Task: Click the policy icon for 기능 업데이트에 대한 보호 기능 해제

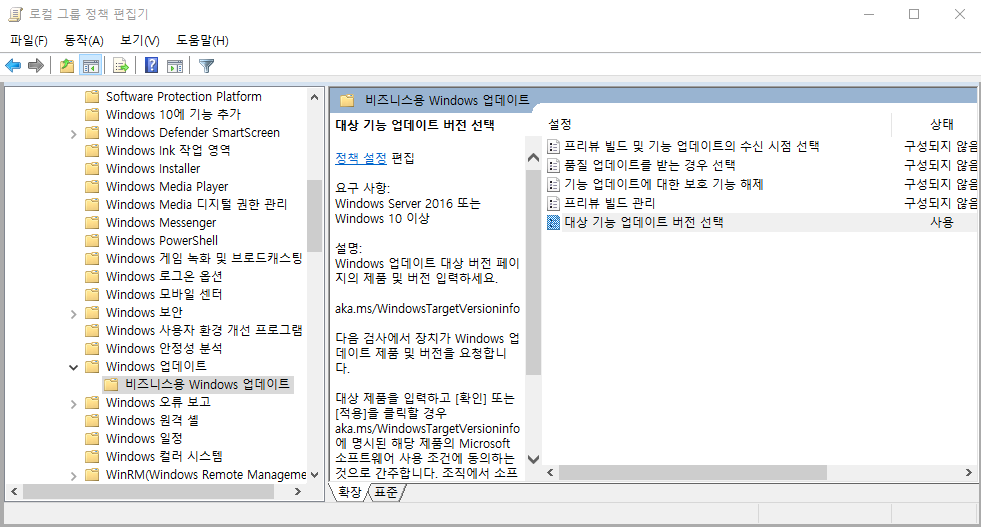Action: click(x=553, y=185)
